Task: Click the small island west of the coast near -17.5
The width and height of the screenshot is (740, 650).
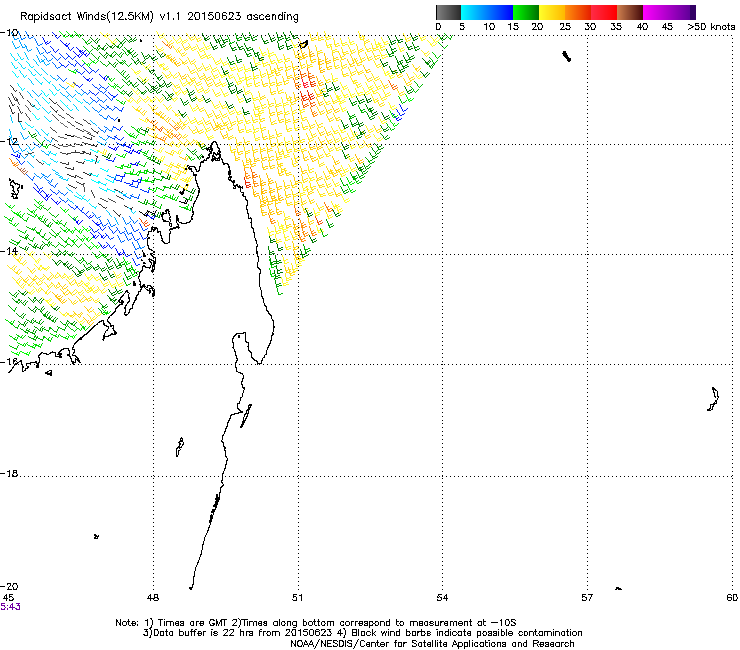Action: 179,447
